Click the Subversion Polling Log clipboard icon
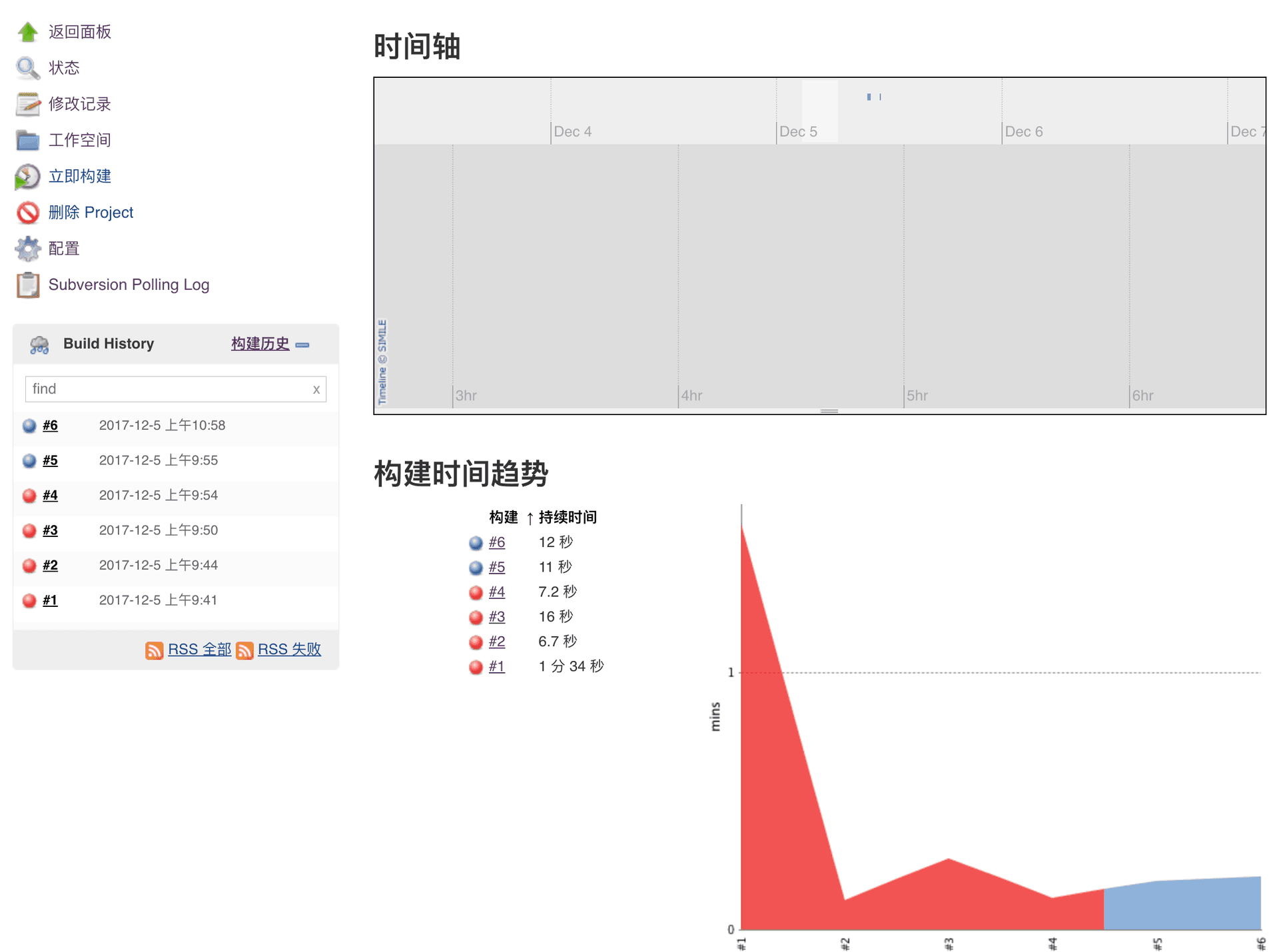Screen dimensions: 1279x952 pos(27,285)
